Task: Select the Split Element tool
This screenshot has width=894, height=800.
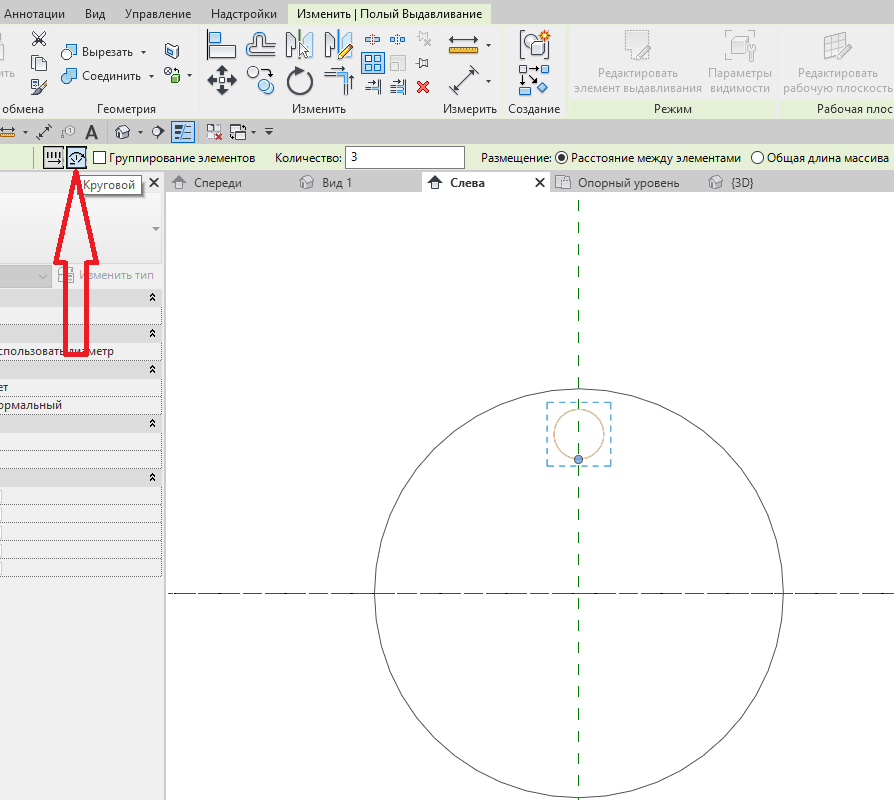Action: click(372, 39)
